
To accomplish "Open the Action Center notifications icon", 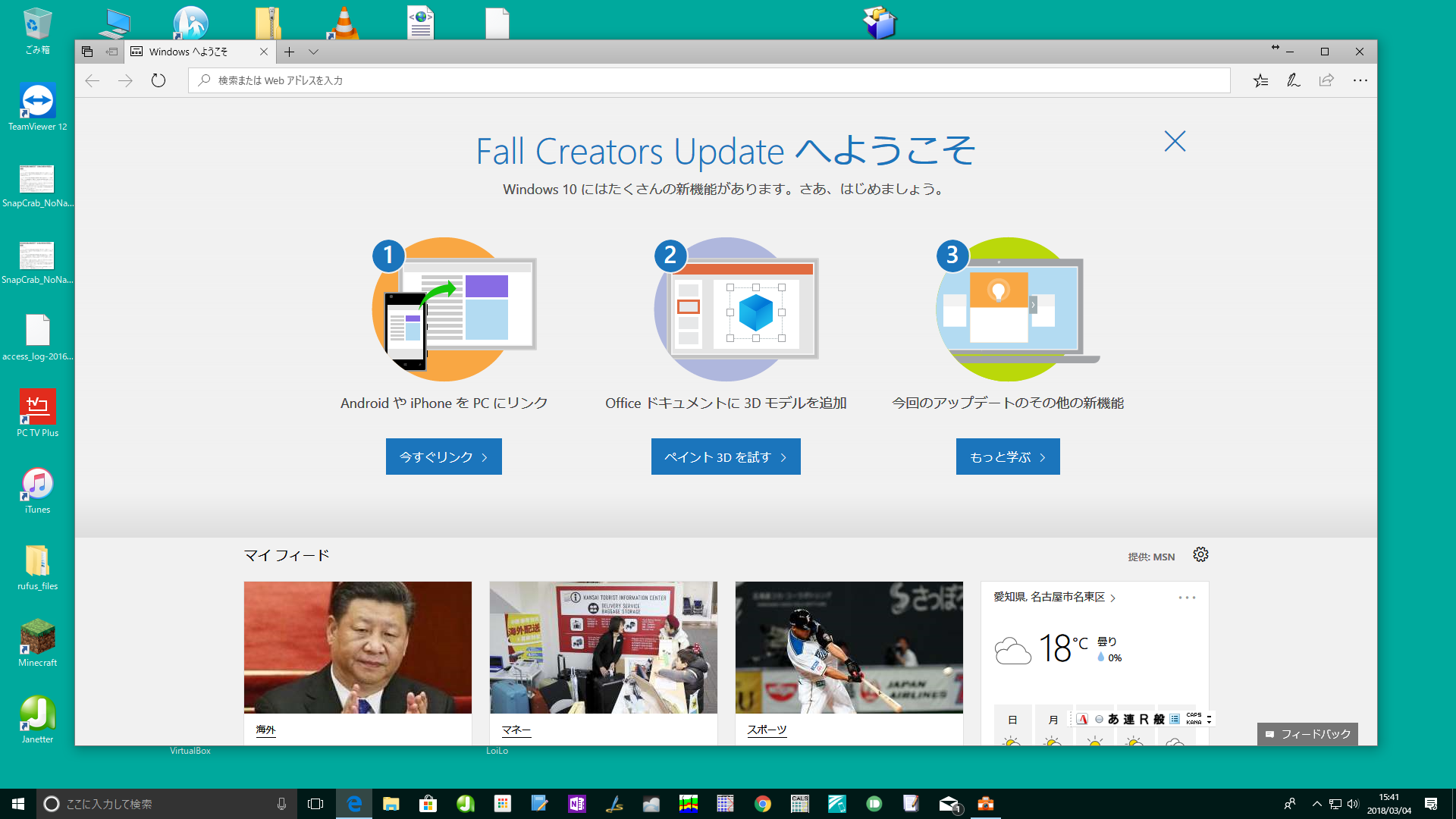I will 1431,804.
